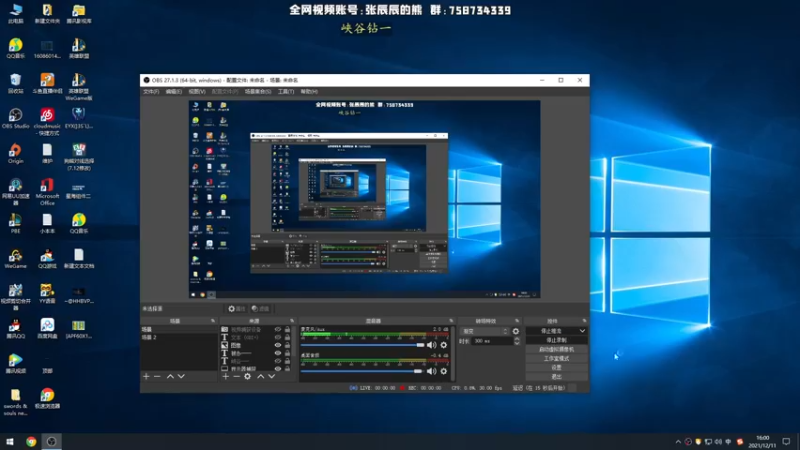The width and height of the screenshot is (800, 450).
Task: Open desktop audio settings gear
Action: click(444, 371)
